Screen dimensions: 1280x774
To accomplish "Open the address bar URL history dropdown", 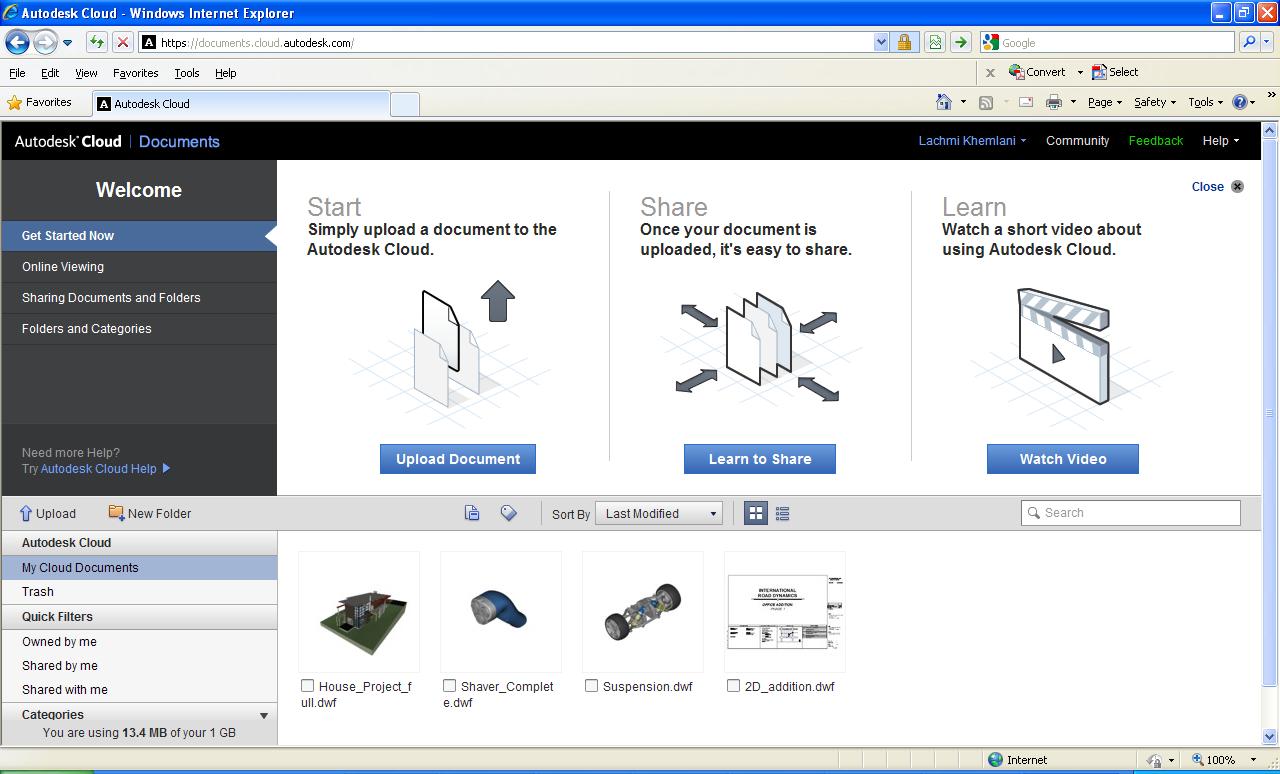I will point(881,42).
